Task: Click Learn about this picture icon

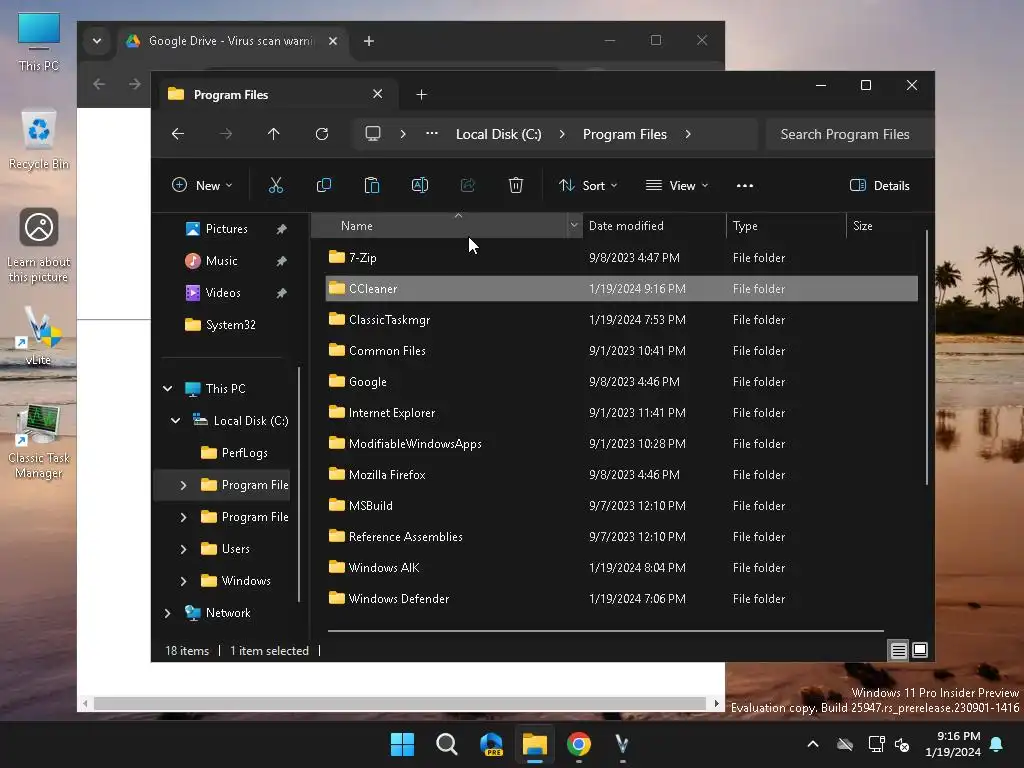Action: pos(39,246)
